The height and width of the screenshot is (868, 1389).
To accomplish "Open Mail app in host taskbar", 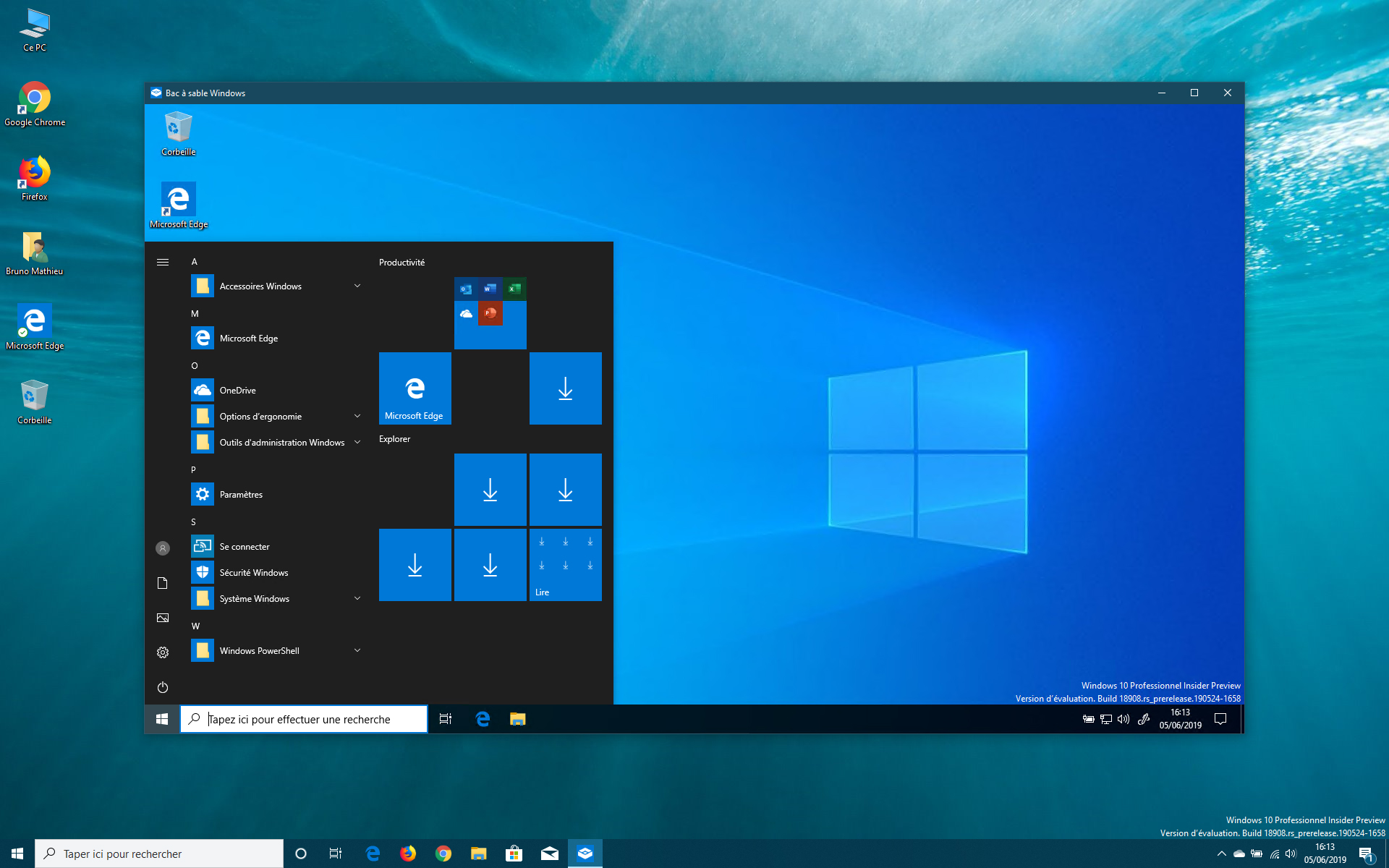I will point(550,854).
